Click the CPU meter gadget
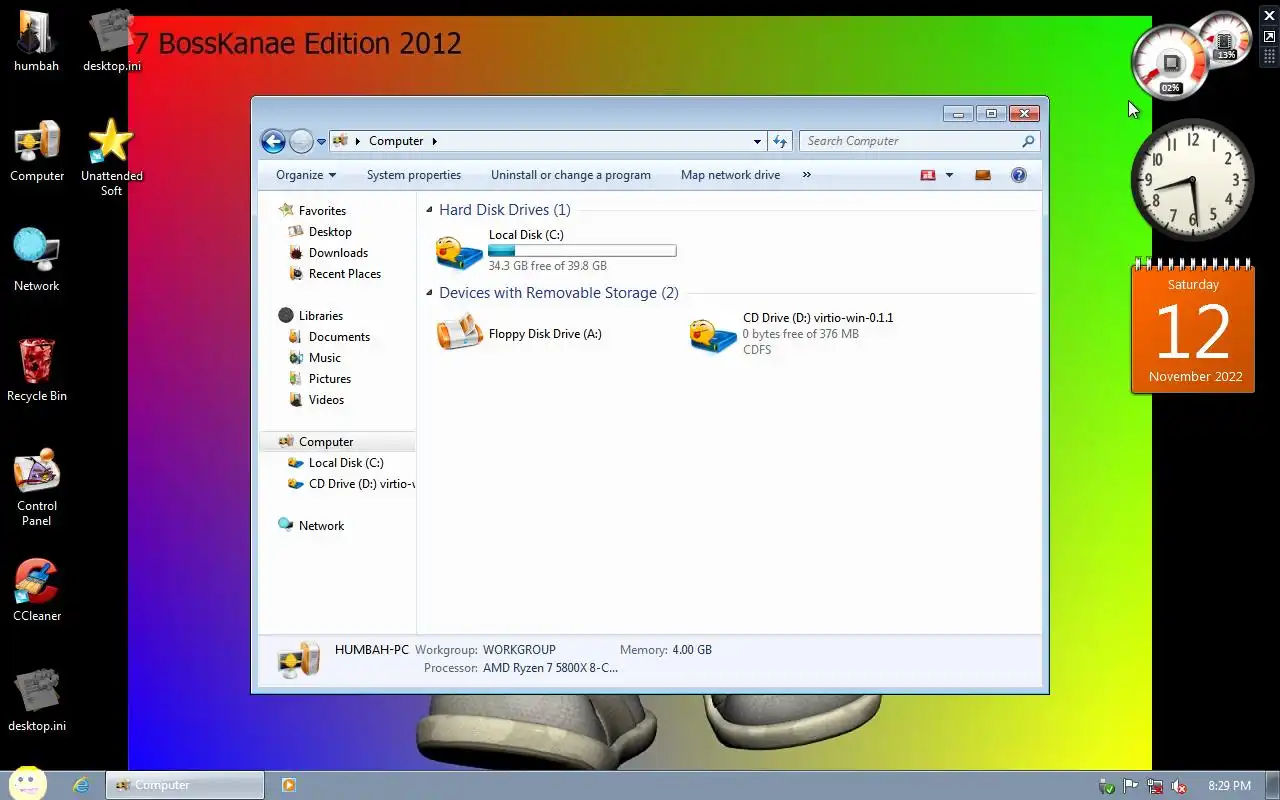Viewport: 1280px width, 800px height. (x=1171, y=62)
